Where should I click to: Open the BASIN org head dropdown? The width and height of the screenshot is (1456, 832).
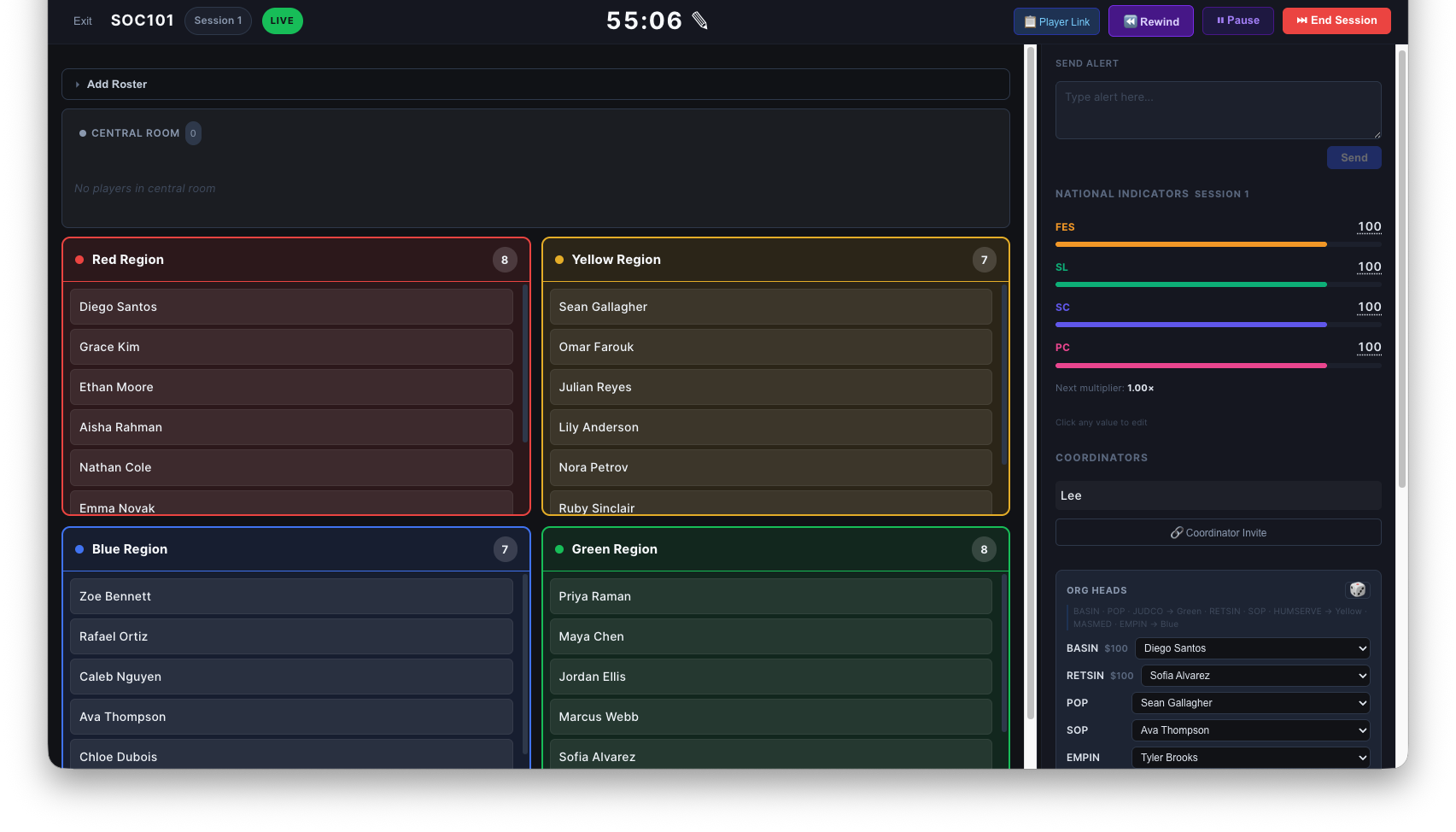[x=1252, y=648]
